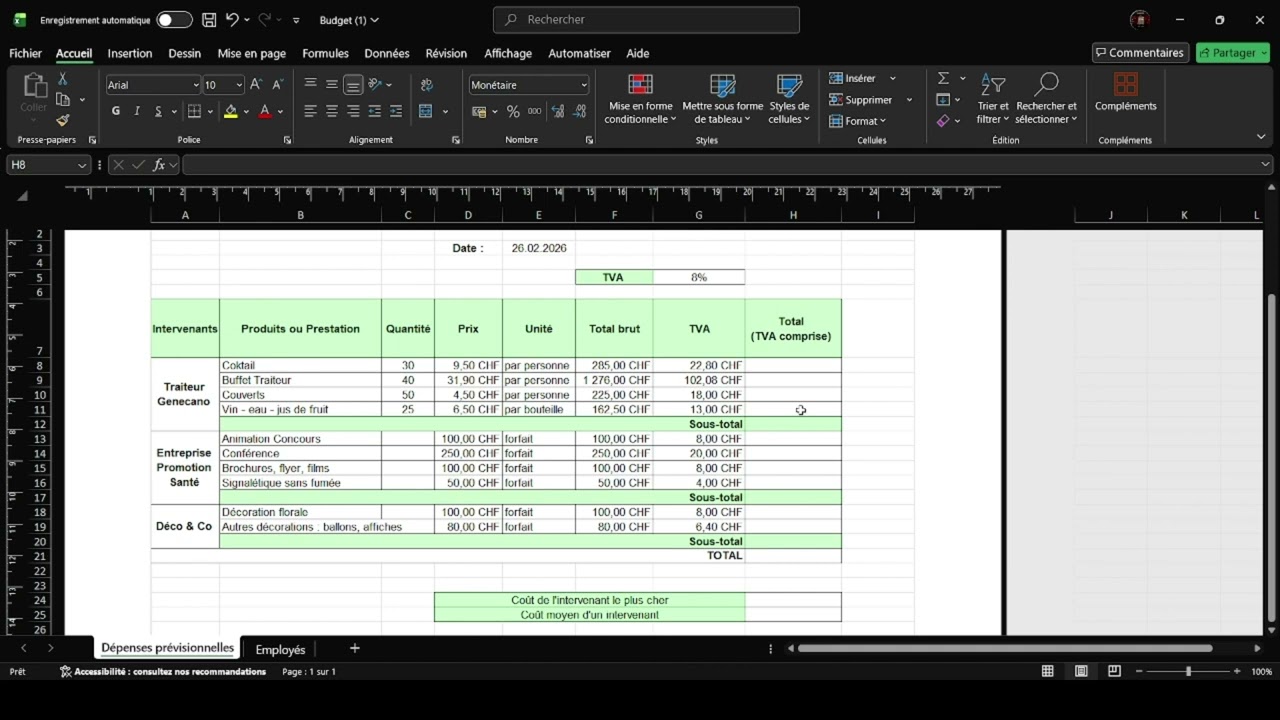
Task: Apply percent style with the % icon
Action: (x=513, y=112)
